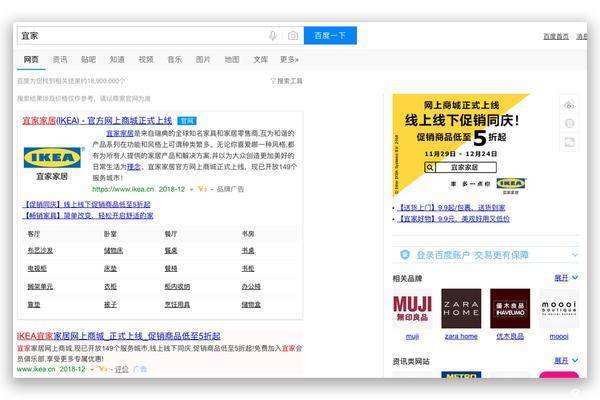Open the 宜家家居(IKEA) official store result title
The image size is (600, 400).
97,119
